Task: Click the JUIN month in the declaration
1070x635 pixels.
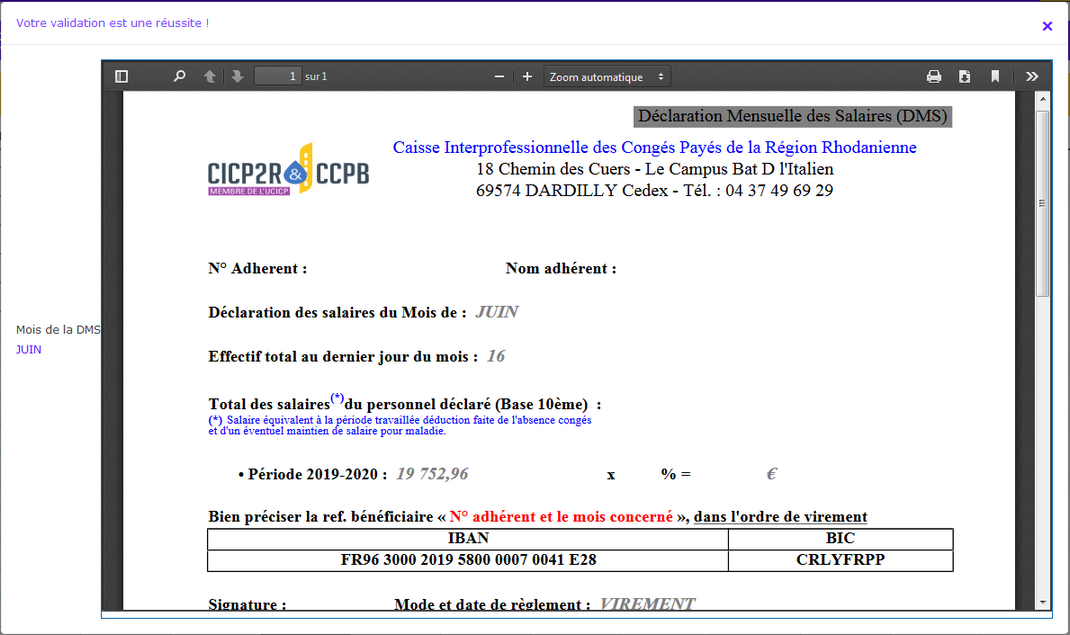Action: (497, 312)
